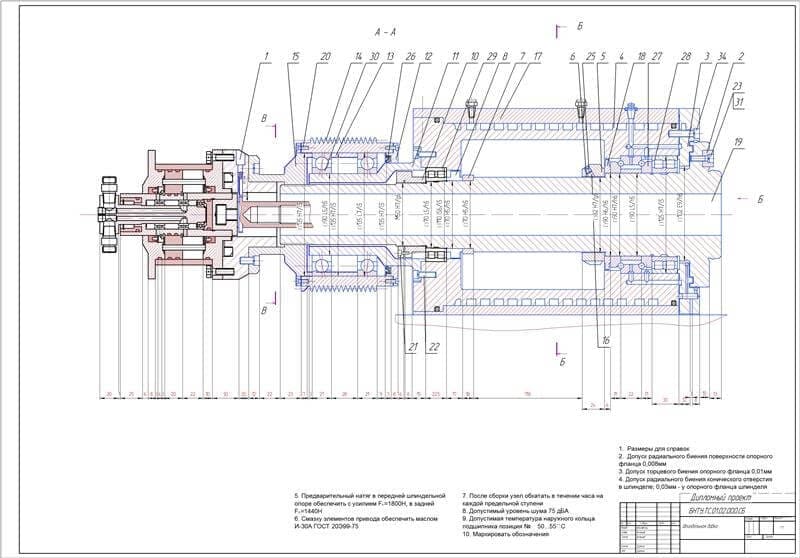This screenshot has height=558, width=800.
Task: Select note 4 on conical hole runout
Action: click(695, 483)
